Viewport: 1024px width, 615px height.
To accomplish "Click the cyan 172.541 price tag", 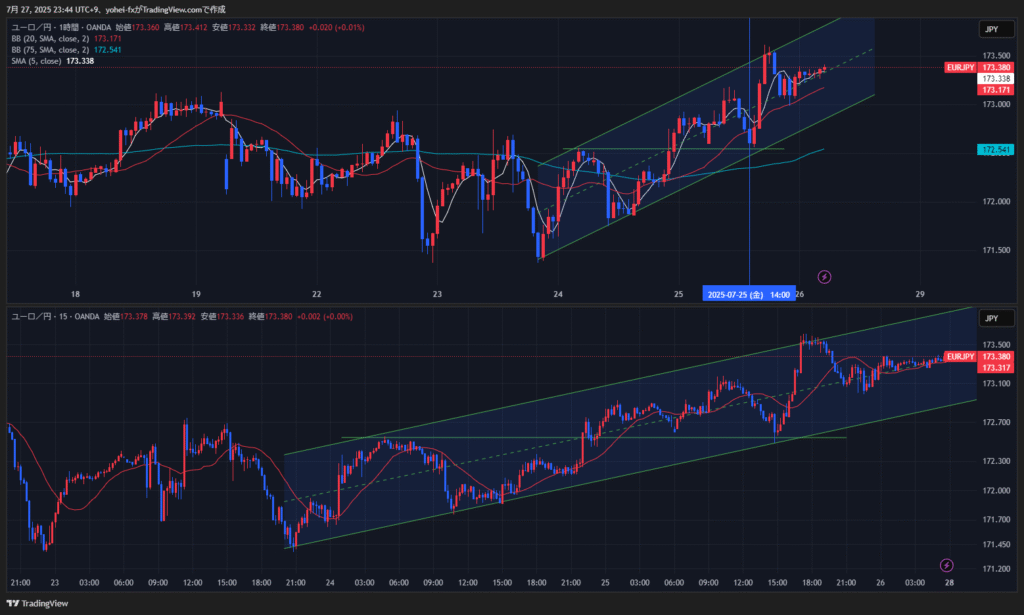I will click(x=994, y=150).
